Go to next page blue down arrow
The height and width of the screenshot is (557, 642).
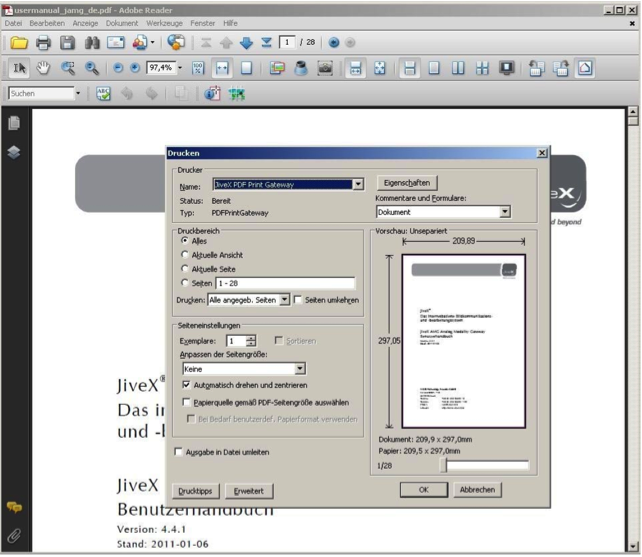tap(246, 43)
